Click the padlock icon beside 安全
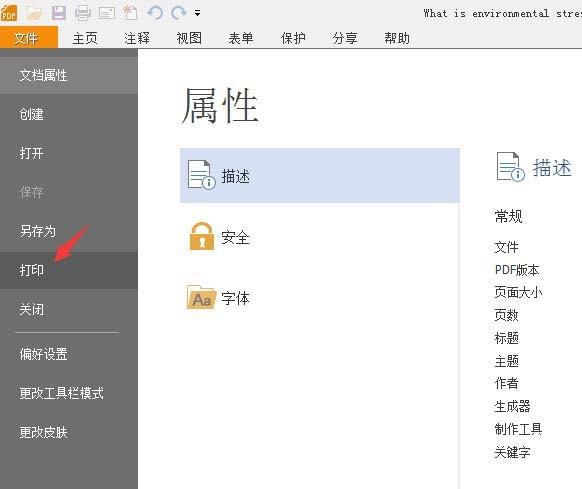 click(x=202, y=236)
